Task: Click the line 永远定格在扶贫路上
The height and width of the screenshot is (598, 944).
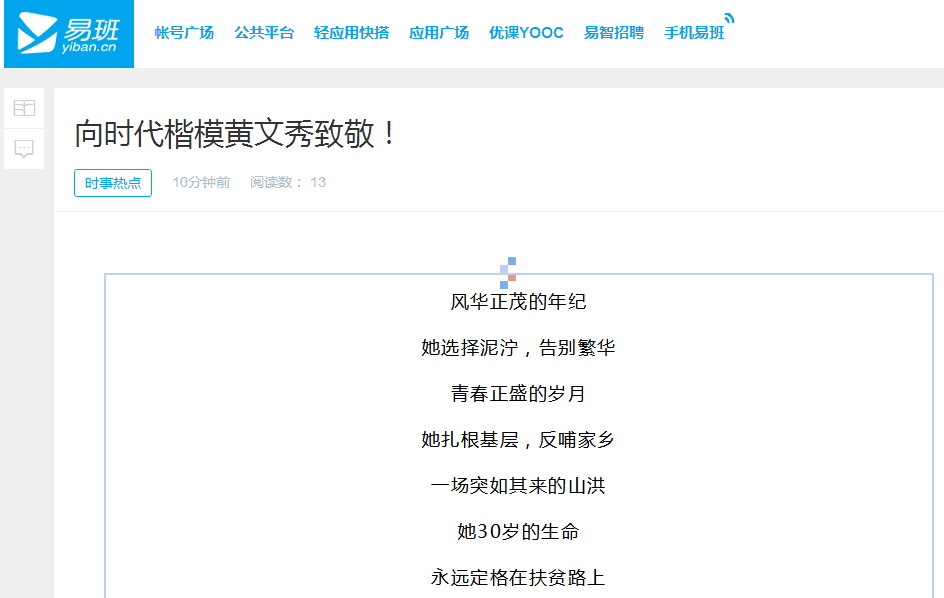Action: click(x=518, y=578)
